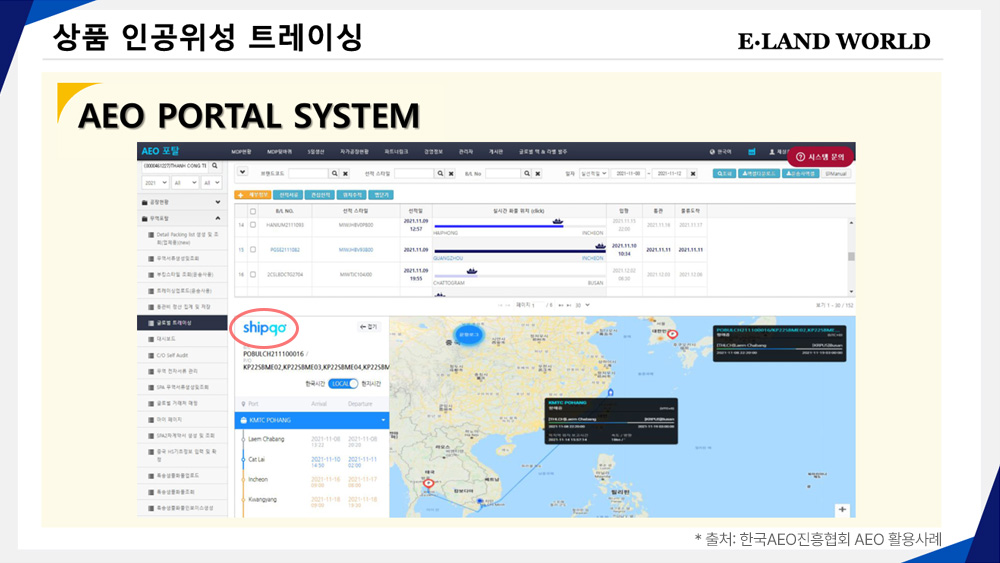Click the AEO 포탈 logo
Screen dimensions: 1000x563
coord(161,151)
